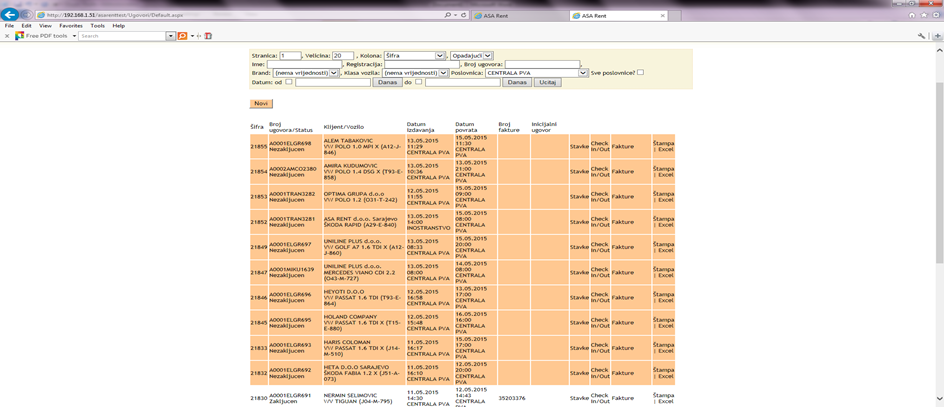944x407 pixels.
Task: Close the Free PDF tools toolbar
Action: coord(7,36)
